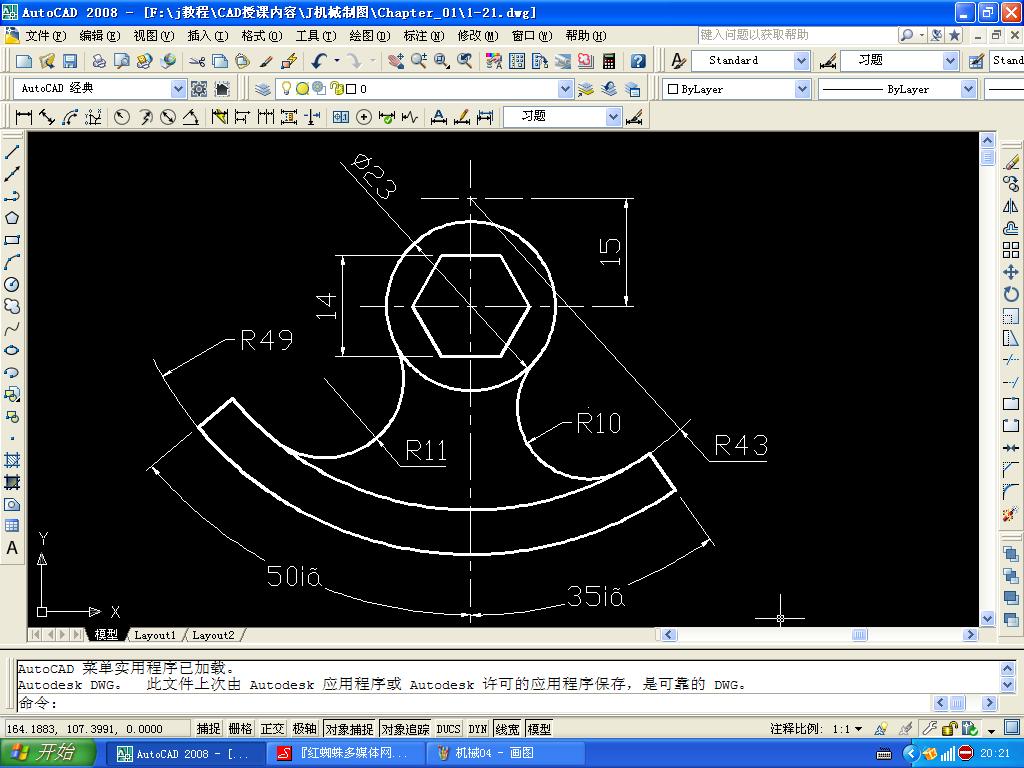This screenshot has height=768, width=1024.
Task: Select the Revision Cloud tool
Action: point(12,306)
